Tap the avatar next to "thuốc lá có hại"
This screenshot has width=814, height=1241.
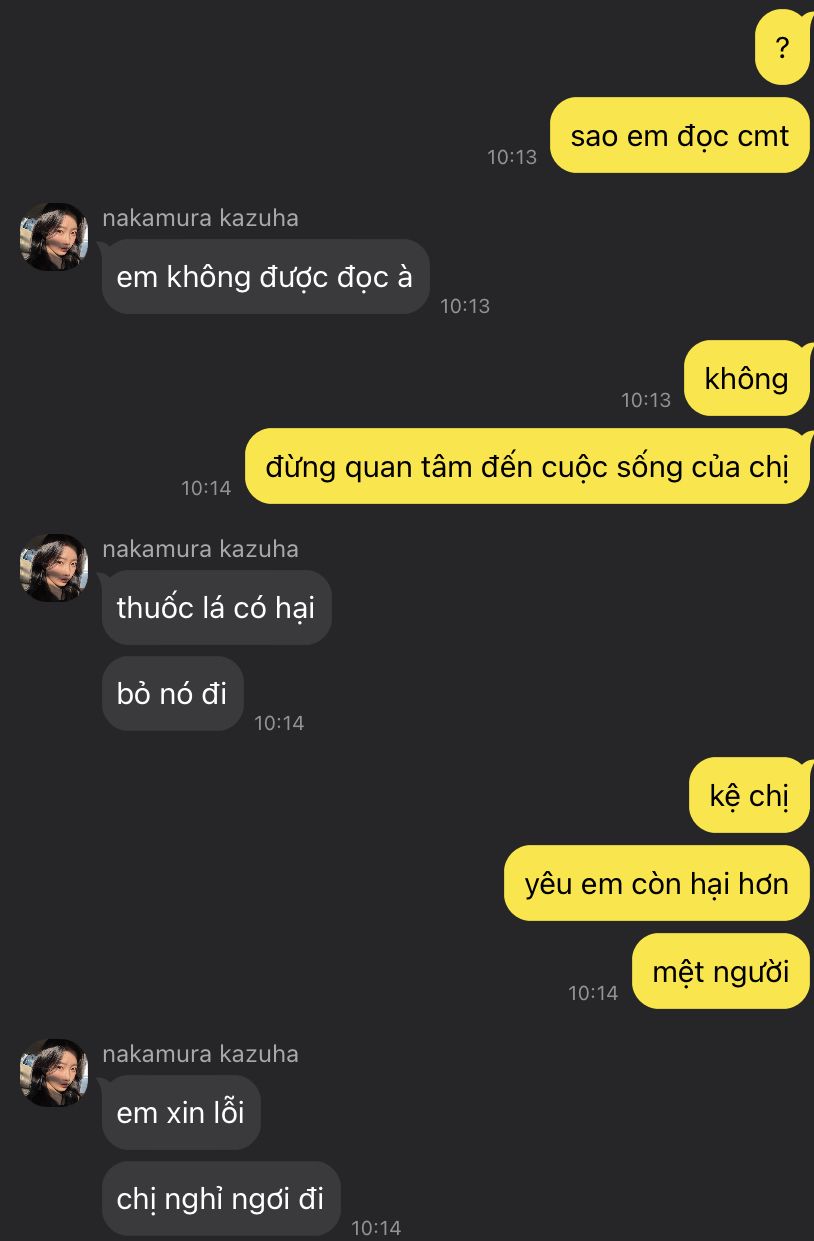[54, 568]
